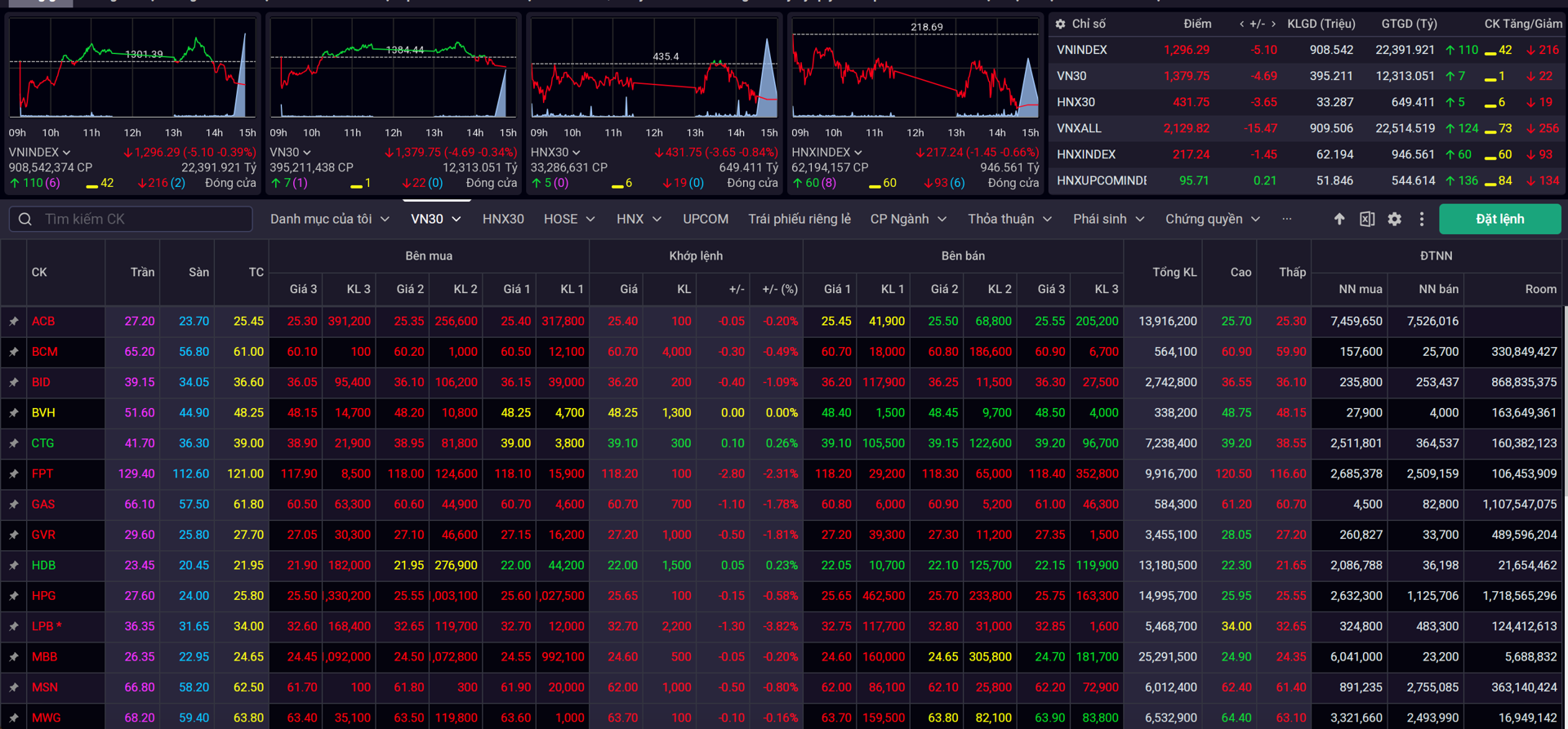Click the Trần column header
The image size is (1568, 729).
(x=142, y=272)
